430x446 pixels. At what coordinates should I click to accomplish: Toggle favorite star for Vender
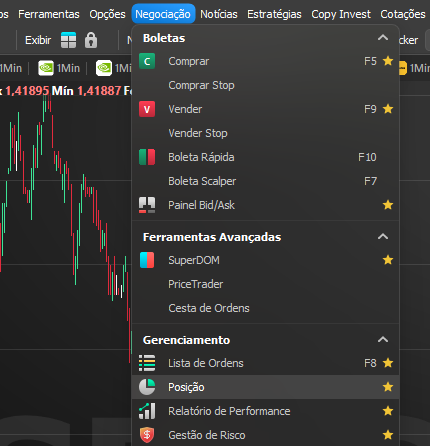(x=388, y=109)
